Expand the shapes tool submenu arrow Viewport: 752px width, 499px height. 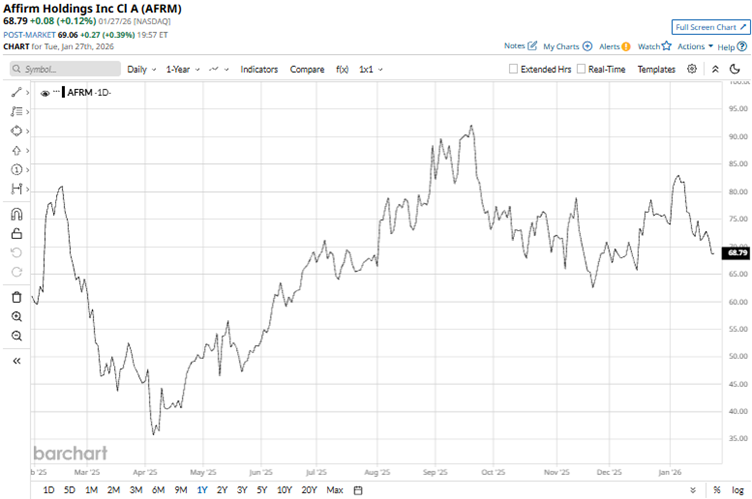click(x=28, y=131)
